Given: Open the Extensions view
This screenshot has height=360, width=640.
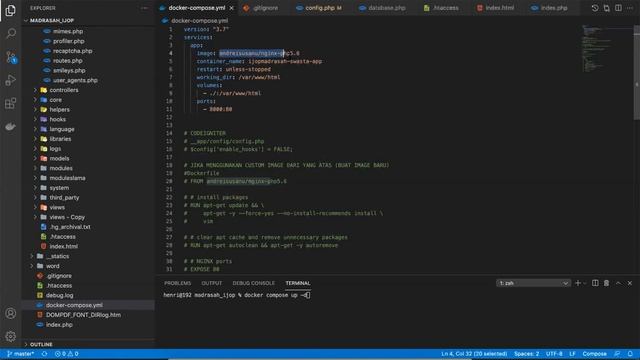Looking at the screenshot, I should [11, 103].
